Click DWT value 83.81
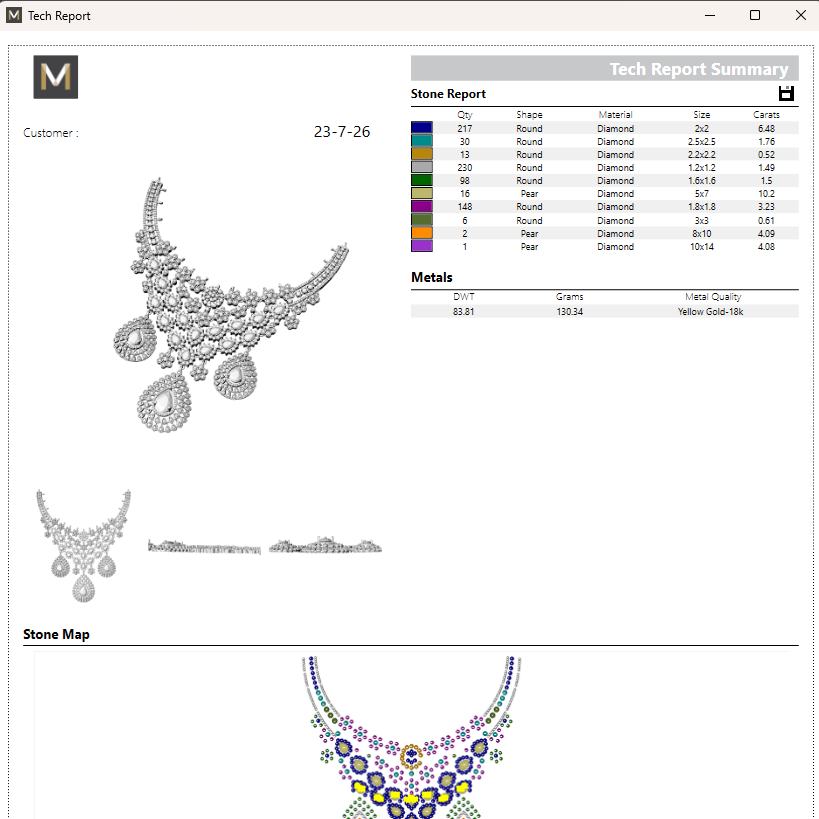819x819 pixels. pos(463,312)
